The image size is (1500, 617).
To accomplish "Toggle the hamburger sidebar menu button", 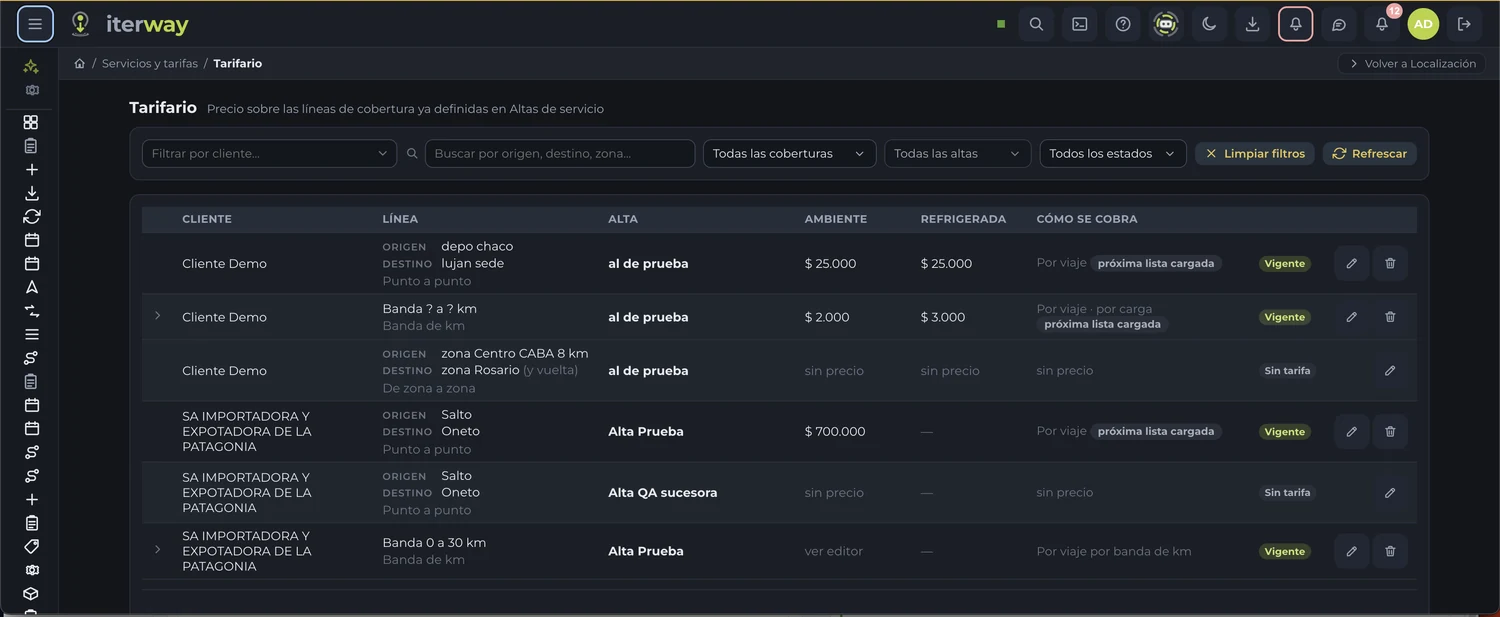I will pyautogui.click(x=35, y=24).
